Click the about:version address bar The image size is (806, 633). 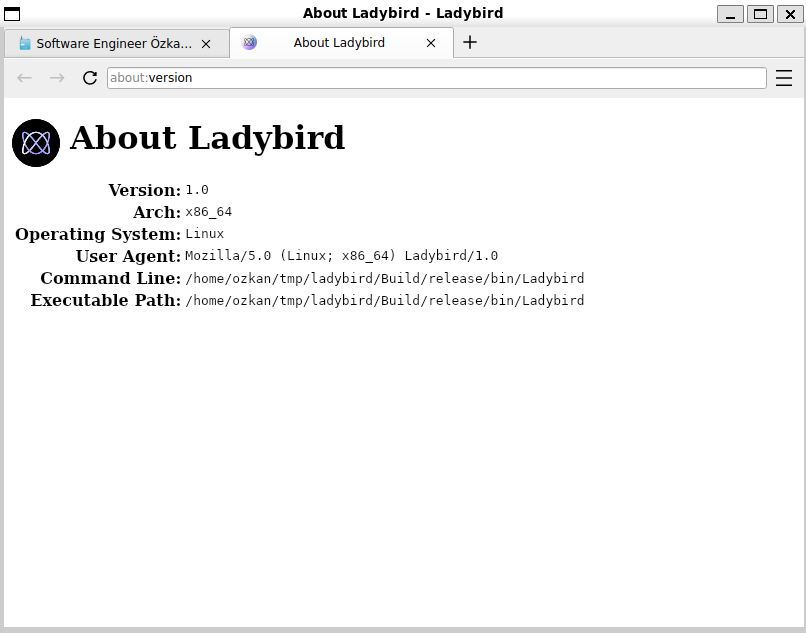click(x=436, y=78)
